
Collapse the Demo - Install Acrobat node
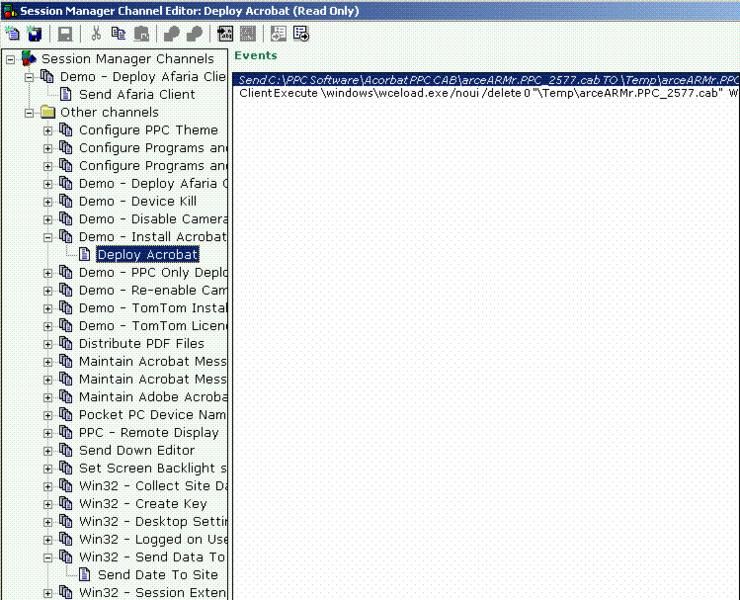point(48,237)
